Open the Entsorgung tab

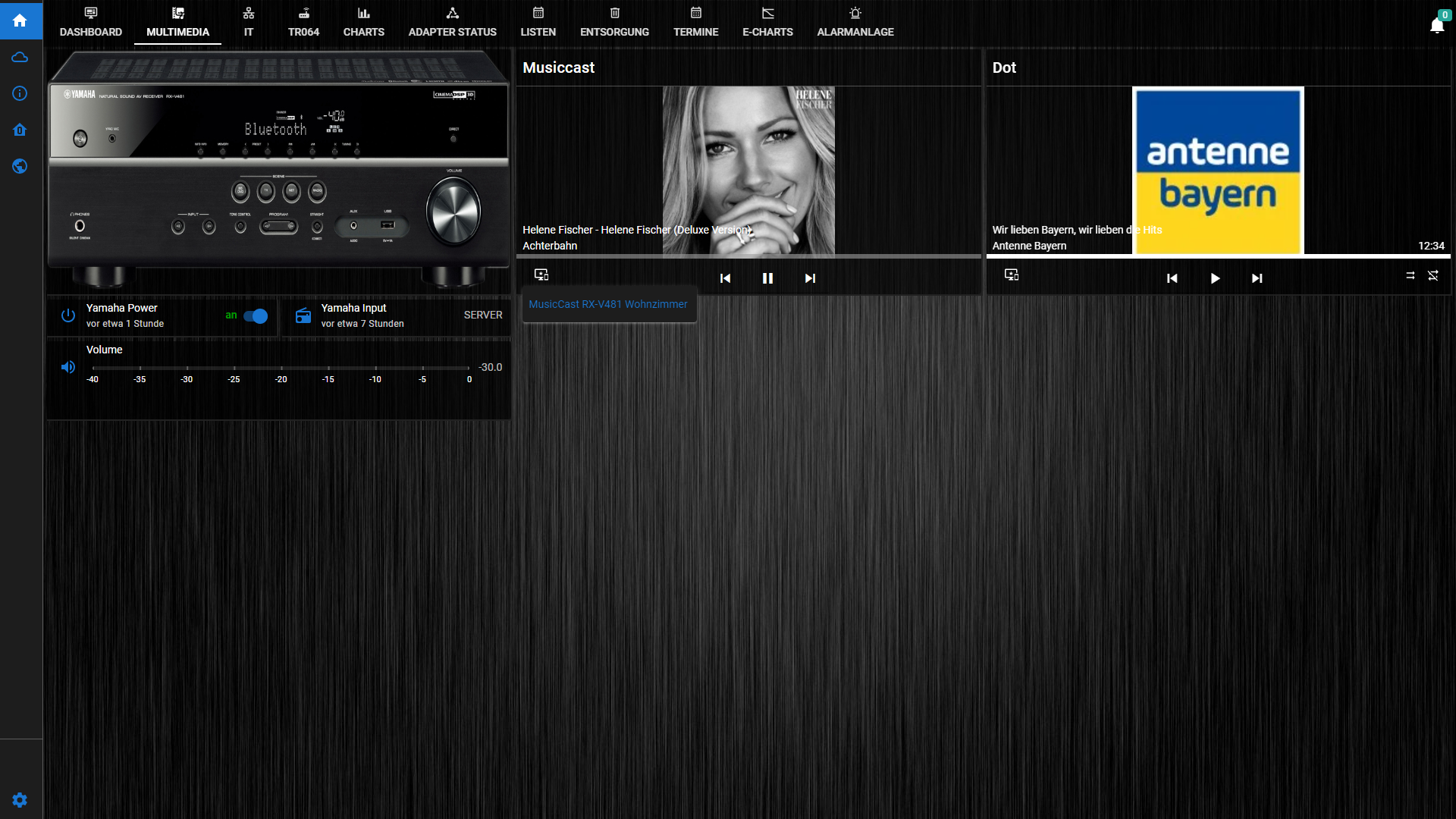(615, 23)
